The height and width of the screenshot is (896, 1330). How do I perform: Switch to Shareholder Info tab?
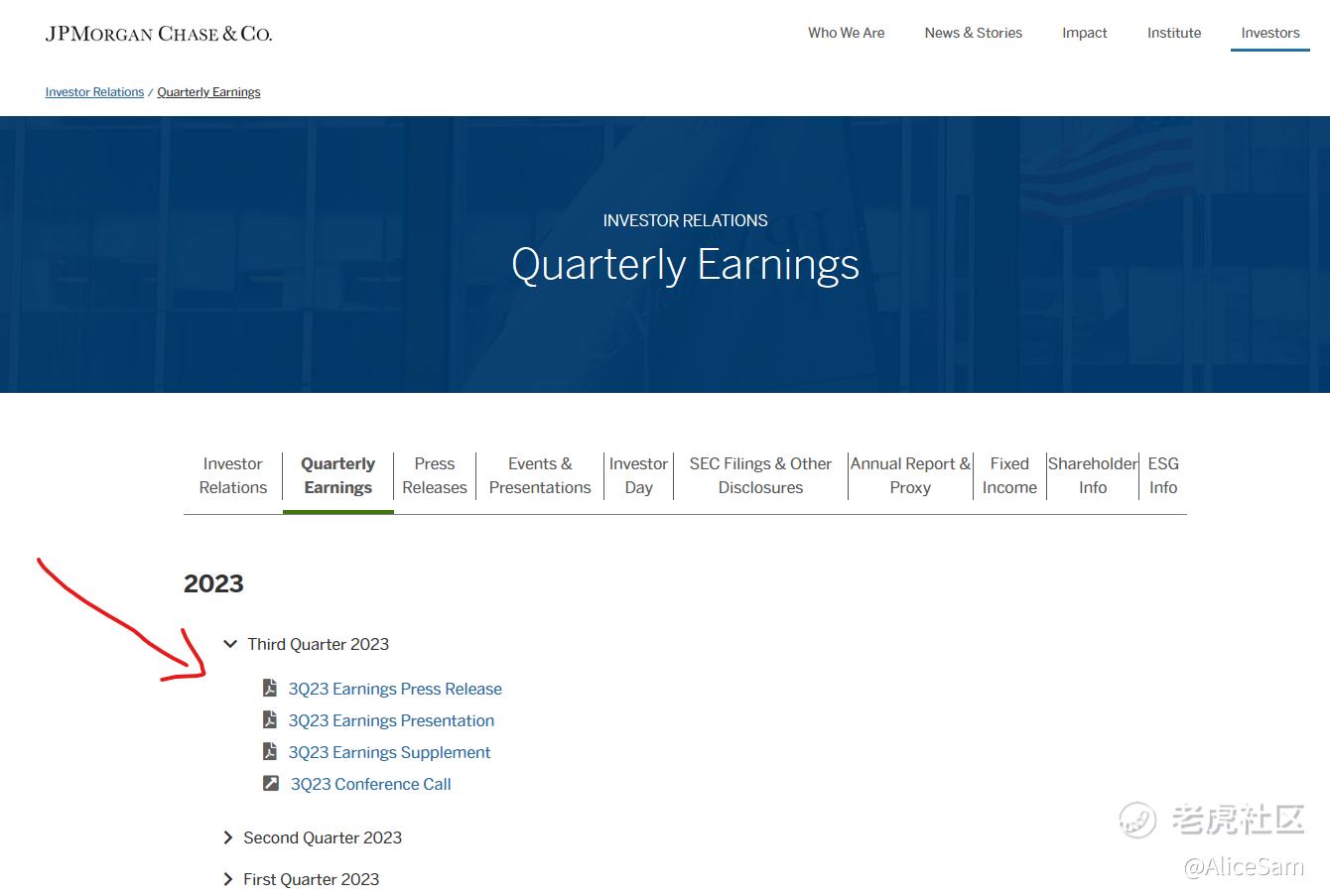coord(1093,475)
